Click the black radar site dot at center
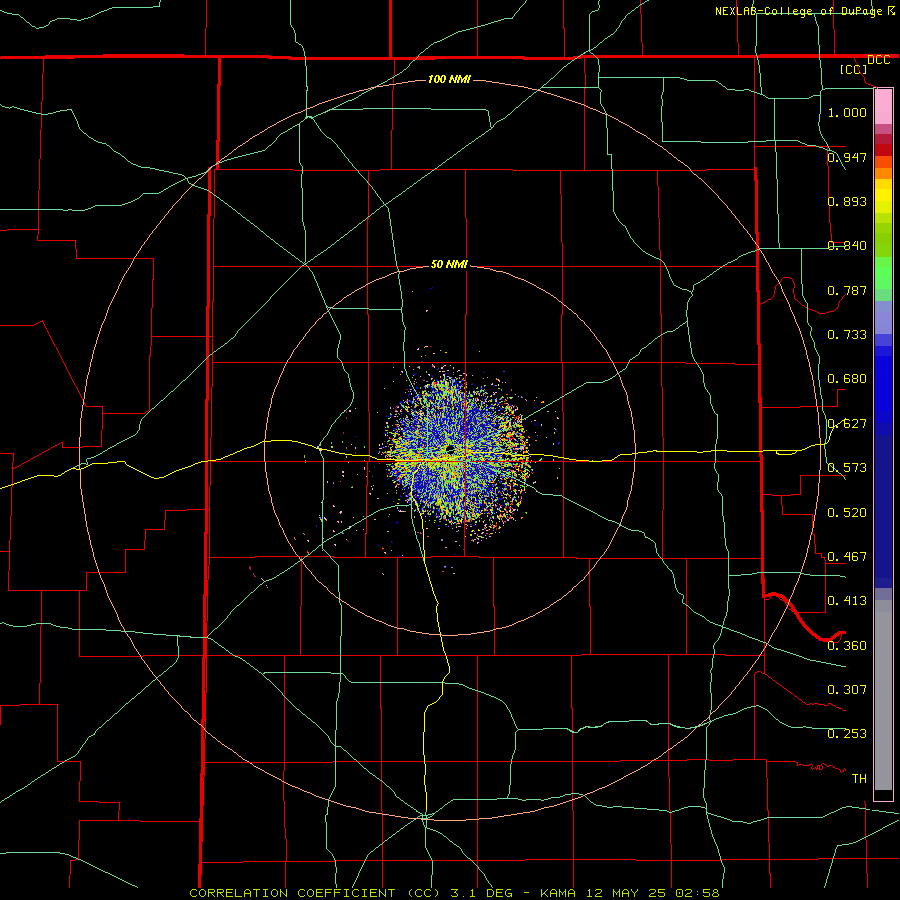The image size is (900, 900). 449,449
